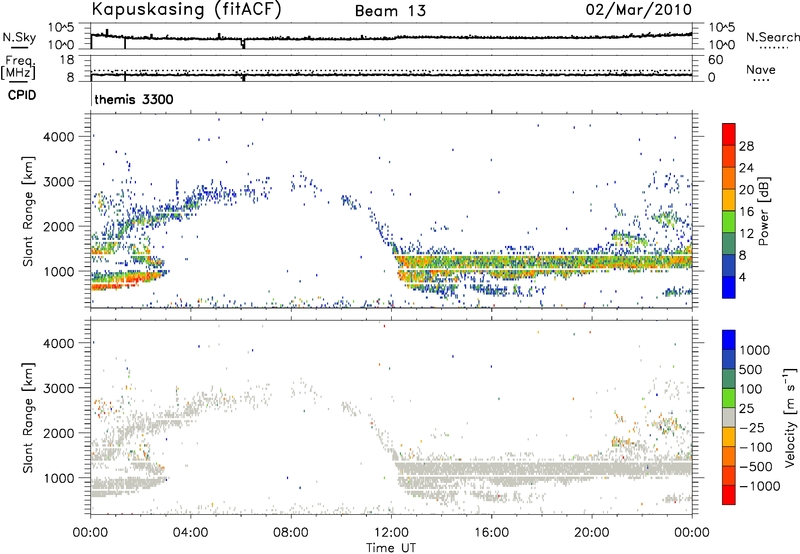
Task: Click the "500" label on Velocity color bar
Action: tap(750, 370)
